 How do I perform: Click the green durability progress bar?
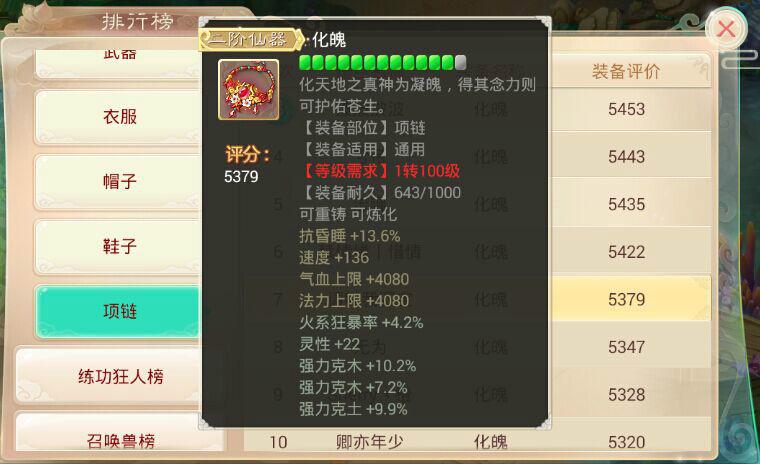click(382, 63)
